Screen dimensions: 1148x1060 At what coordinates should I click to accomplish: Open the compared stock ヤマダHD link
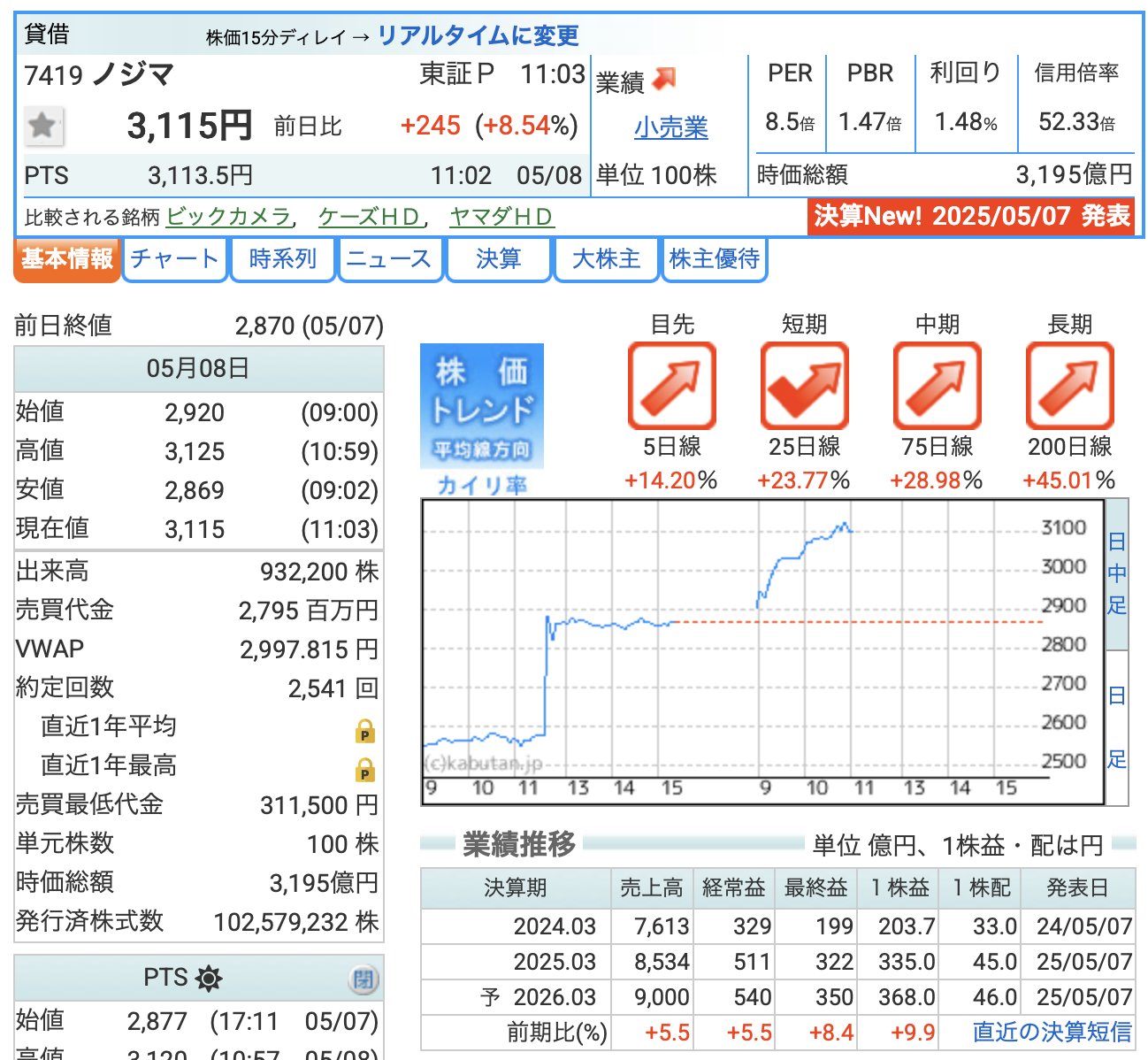point(501,217)
